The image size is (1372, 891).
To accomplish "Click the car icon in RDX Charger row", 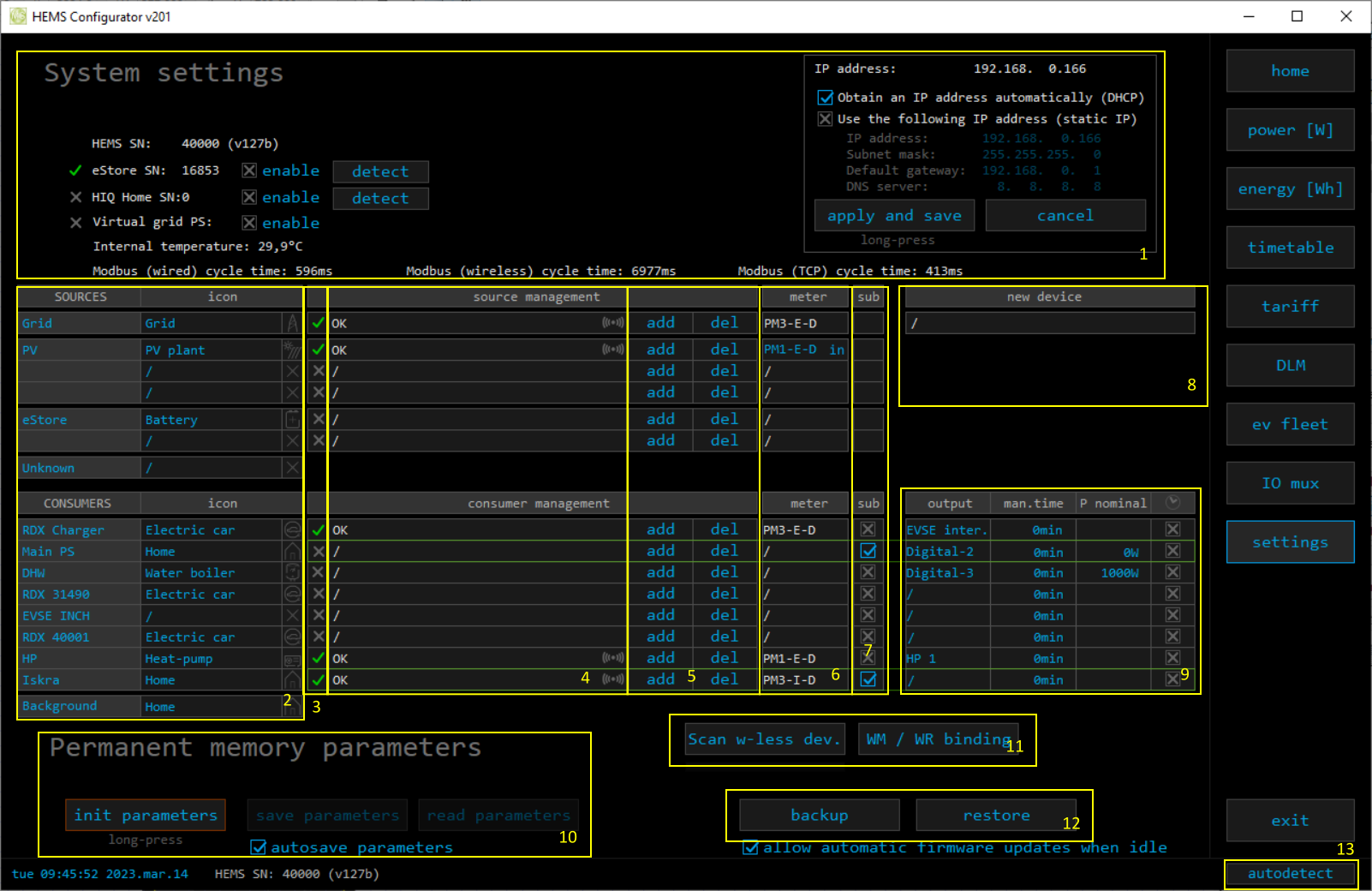I will [x=293, y=530].
